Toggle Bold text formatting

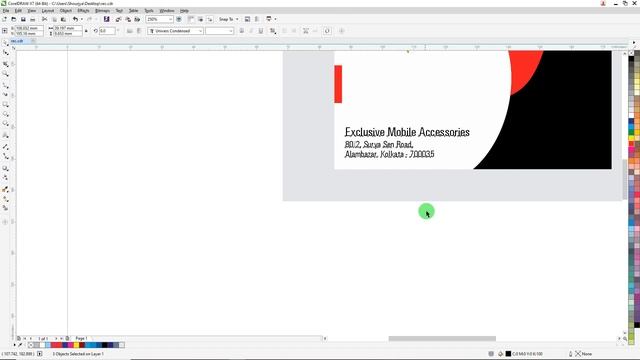(242, 31)
